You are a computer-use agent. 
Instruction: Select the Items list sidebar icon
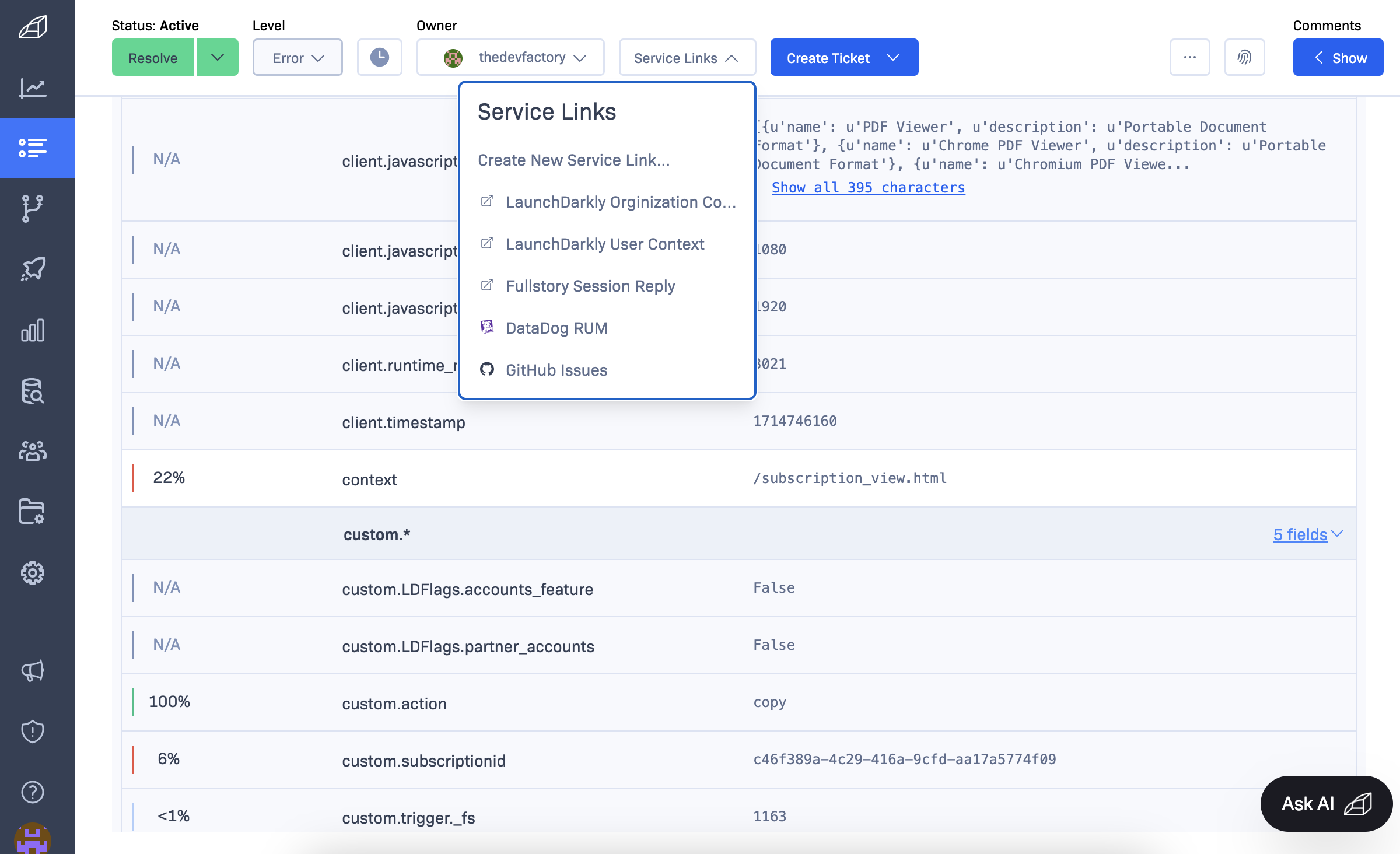point(33,148)
